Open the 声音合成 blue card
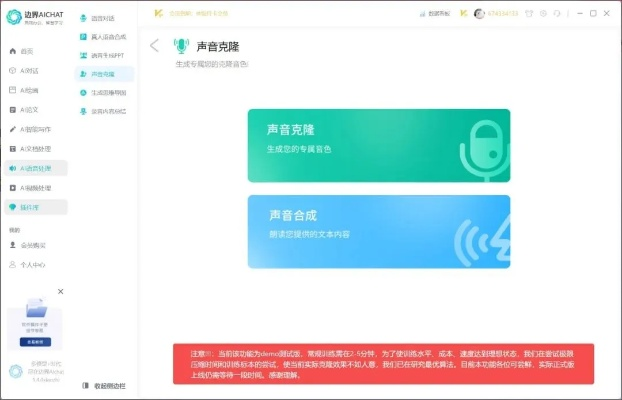The height and width of the screenshot is (400, 622). 379,231
